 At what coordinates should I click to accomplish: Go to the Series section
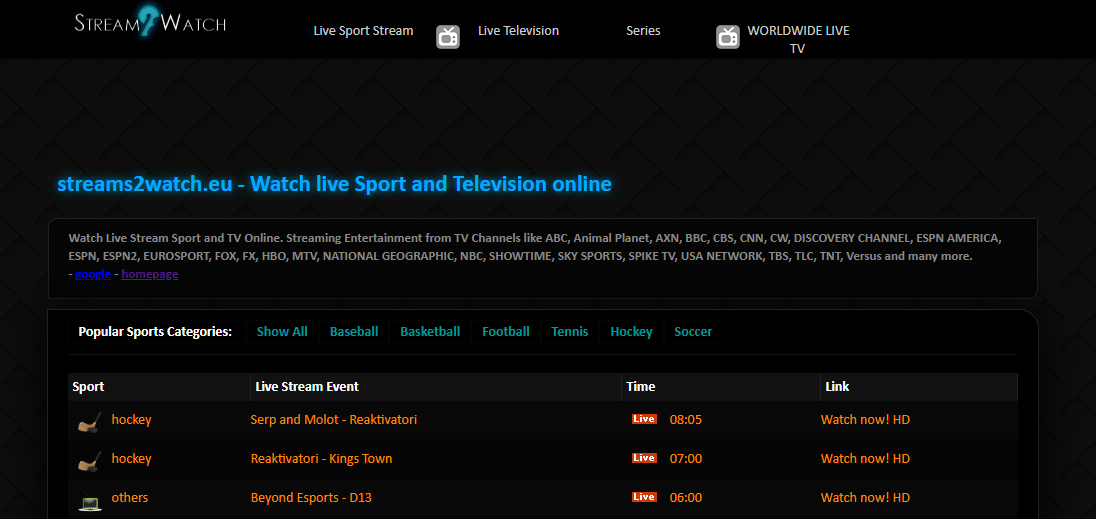pyautogui.click(x=643, y=31)
